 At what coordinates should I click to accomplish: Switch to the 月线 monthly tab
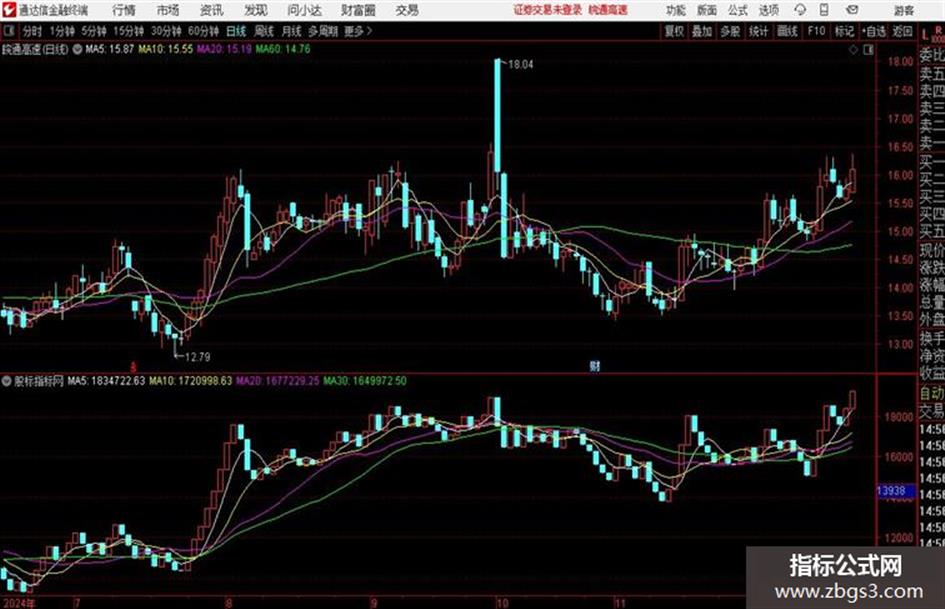coord(291,31)
